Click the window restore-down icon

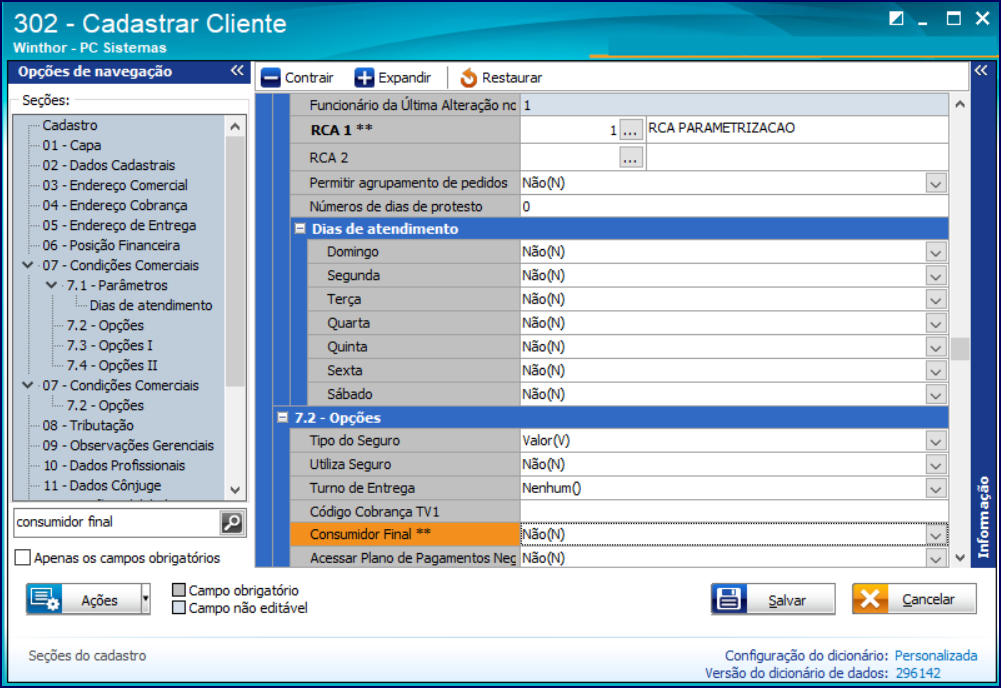(896, 19)
